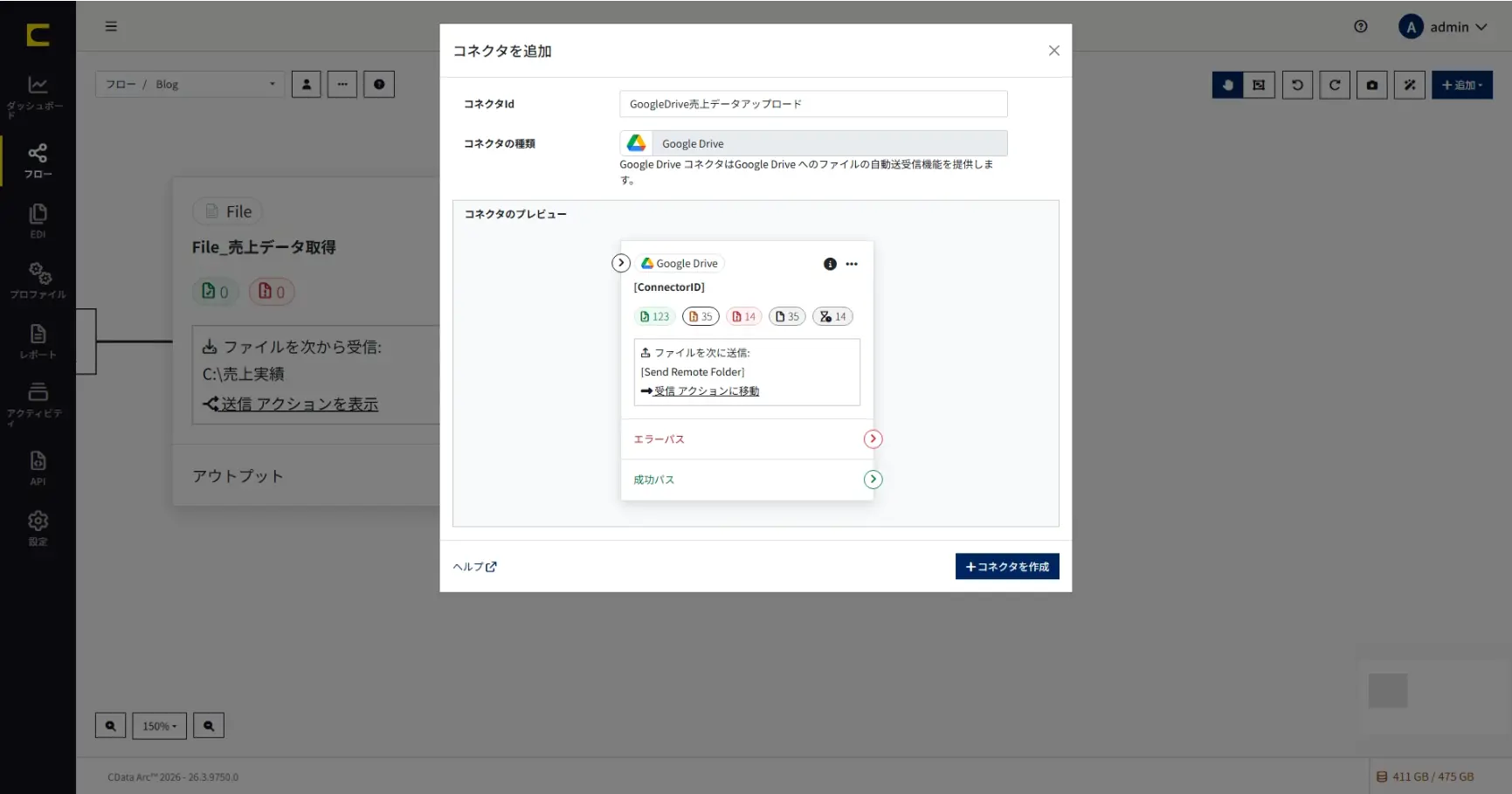
Task: Open the フロー / Blog workspace dropdown
Action: (x=190, y=84)
